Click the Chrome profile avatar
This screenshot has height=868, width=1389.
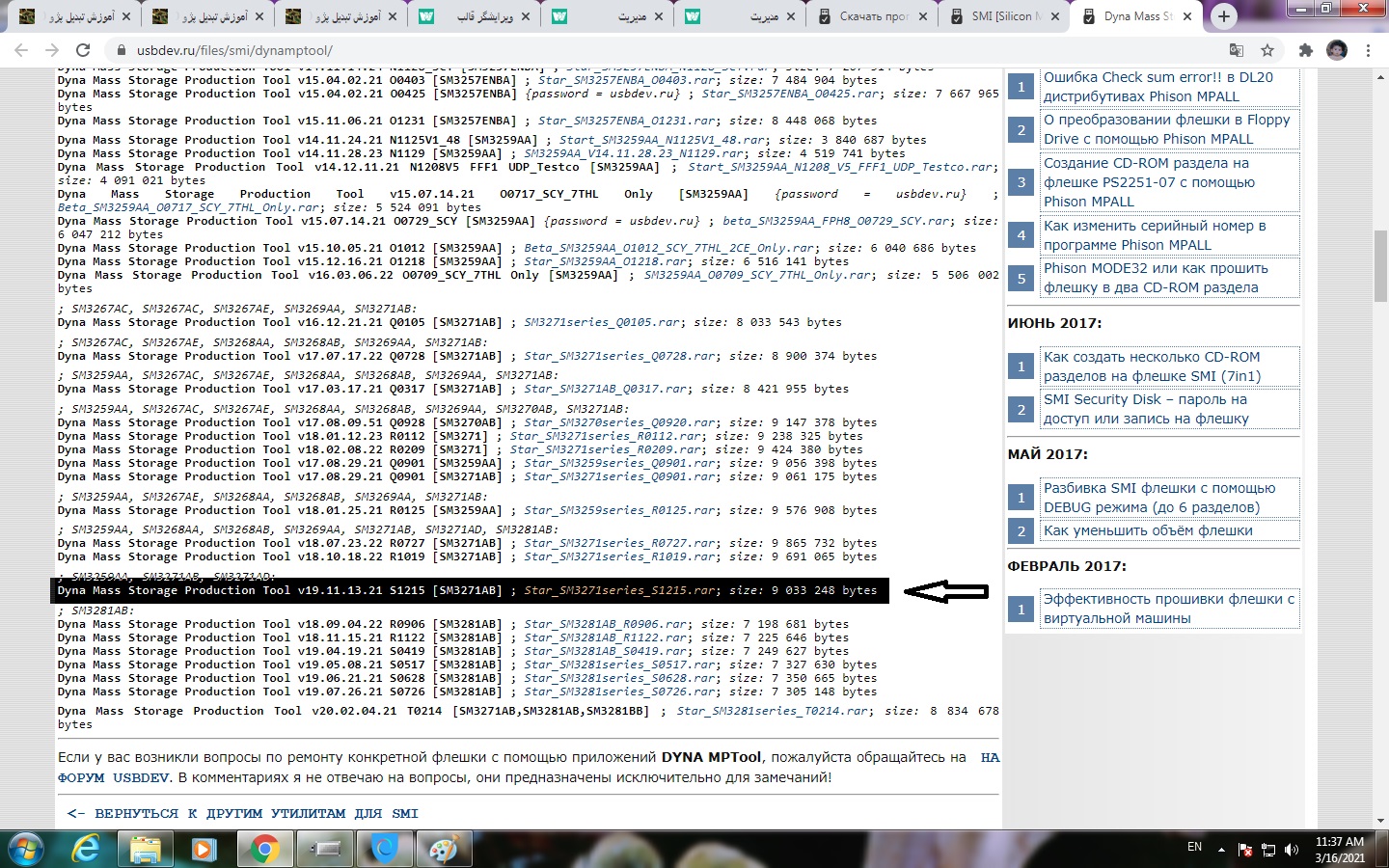click(1337, 50)
